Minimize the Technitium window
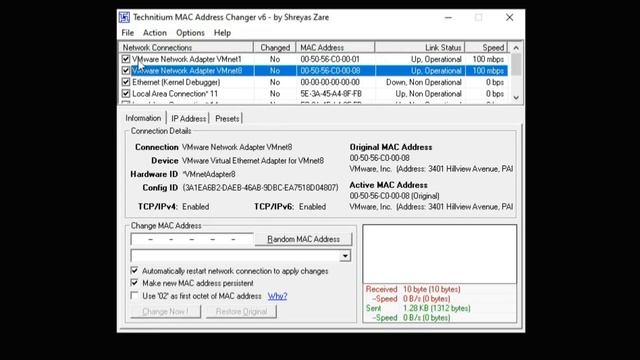 [x=448, y=18]
